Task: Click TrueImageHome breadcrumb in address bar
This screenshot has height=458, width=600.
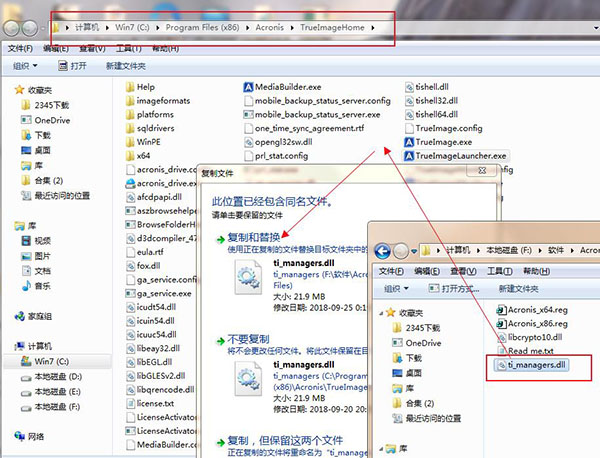Action: click(332, 28)
